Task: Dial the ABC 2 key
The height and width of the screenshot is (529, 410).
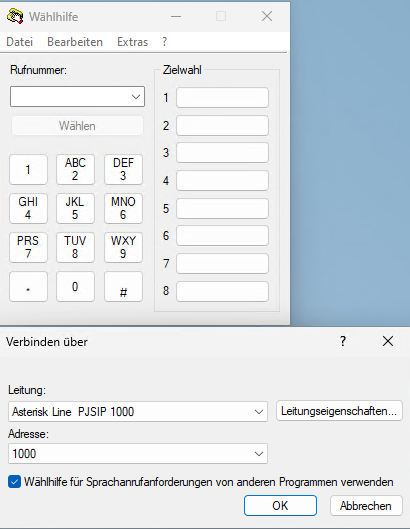Action: (75, 169)
